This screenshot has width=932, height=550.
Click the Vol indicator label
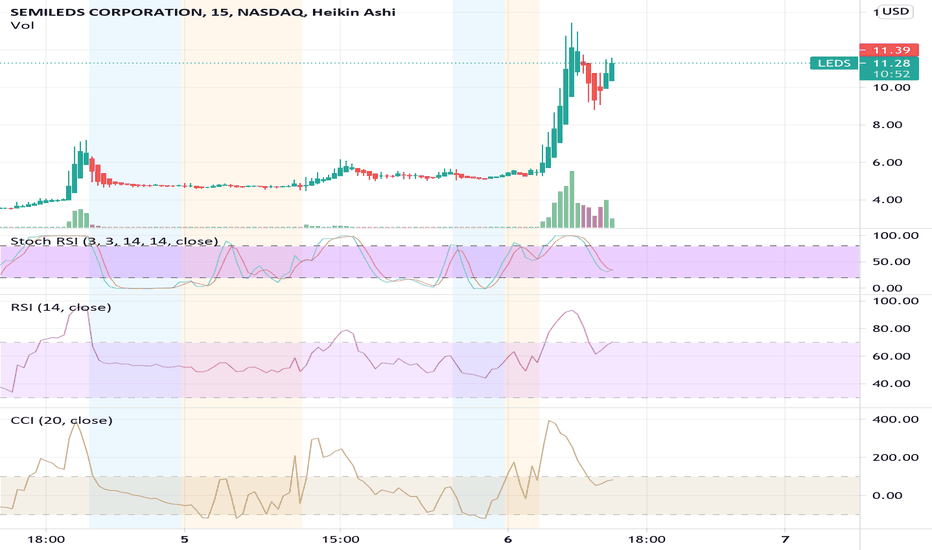22,25
